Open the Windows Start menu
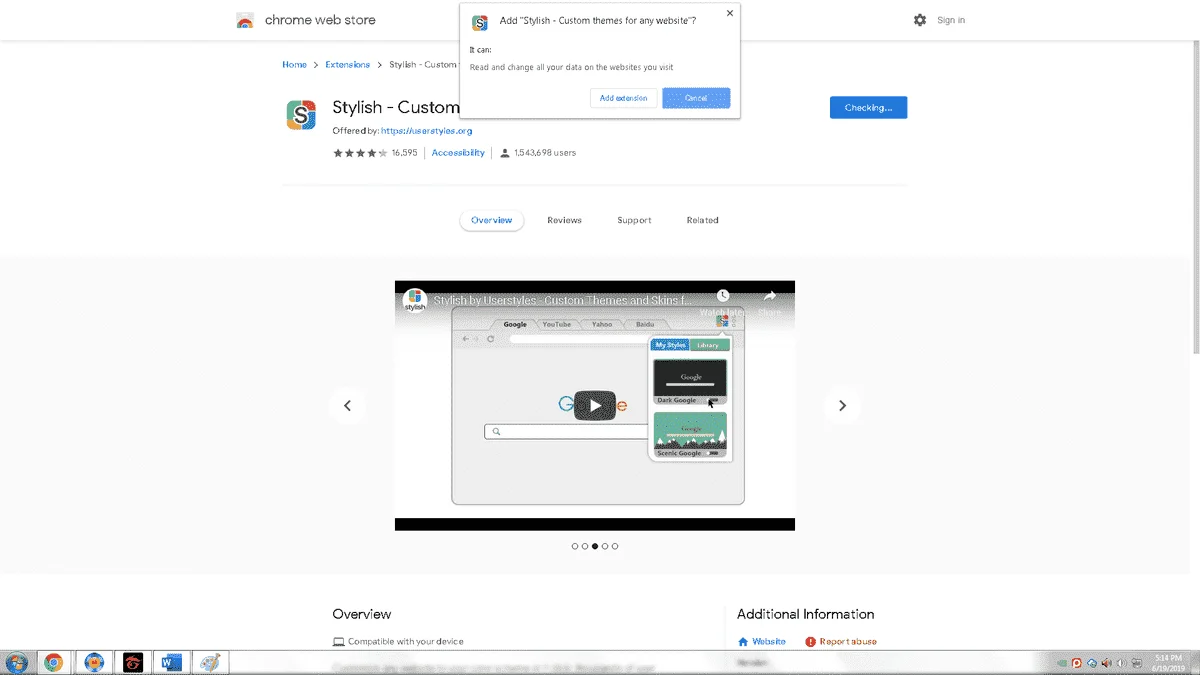 click(x=17, y=662)
